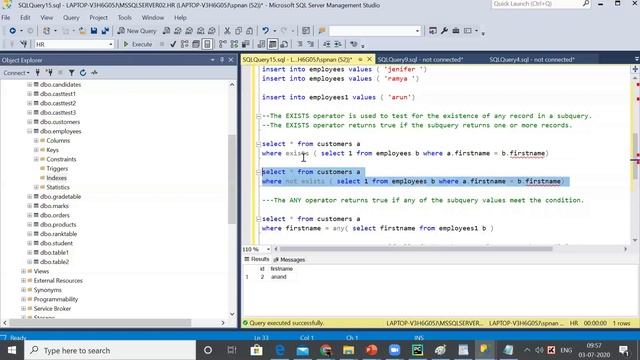Click the Paste icon in toolbar

pyautogui.click(x=249, y=31)
